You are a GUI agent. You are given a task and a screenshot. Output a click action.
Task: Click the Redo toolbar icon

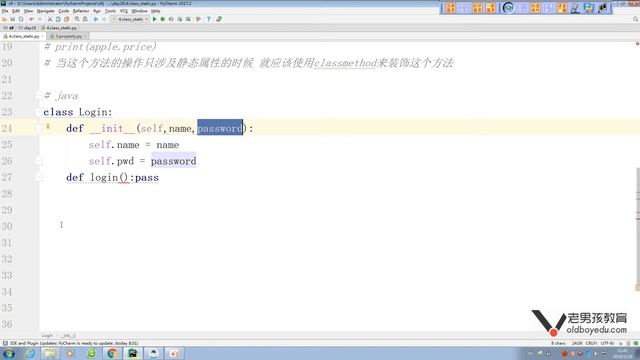point(40,19)
